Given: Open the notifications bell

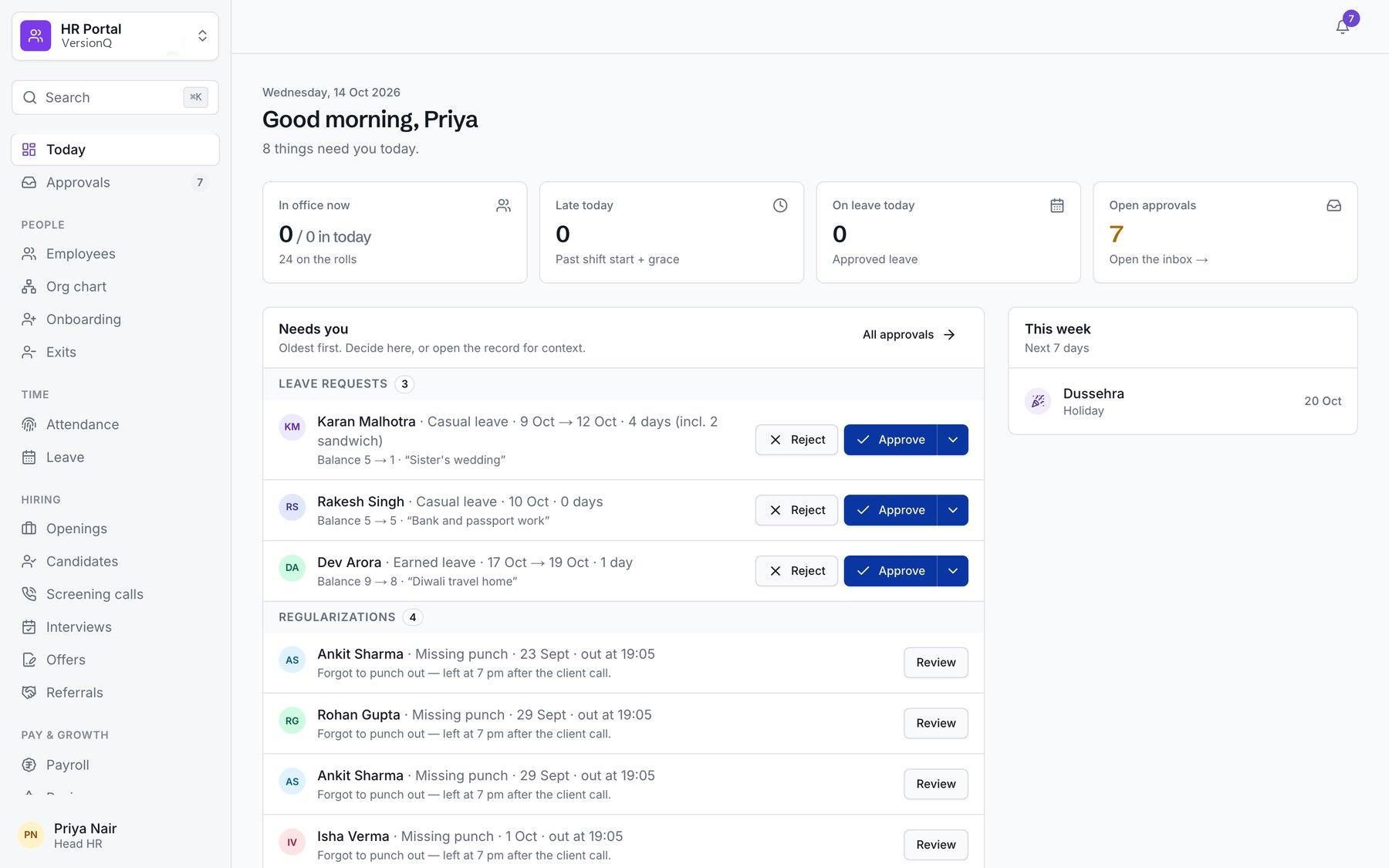Looking at the screenshot, I should pos(1343,27).
